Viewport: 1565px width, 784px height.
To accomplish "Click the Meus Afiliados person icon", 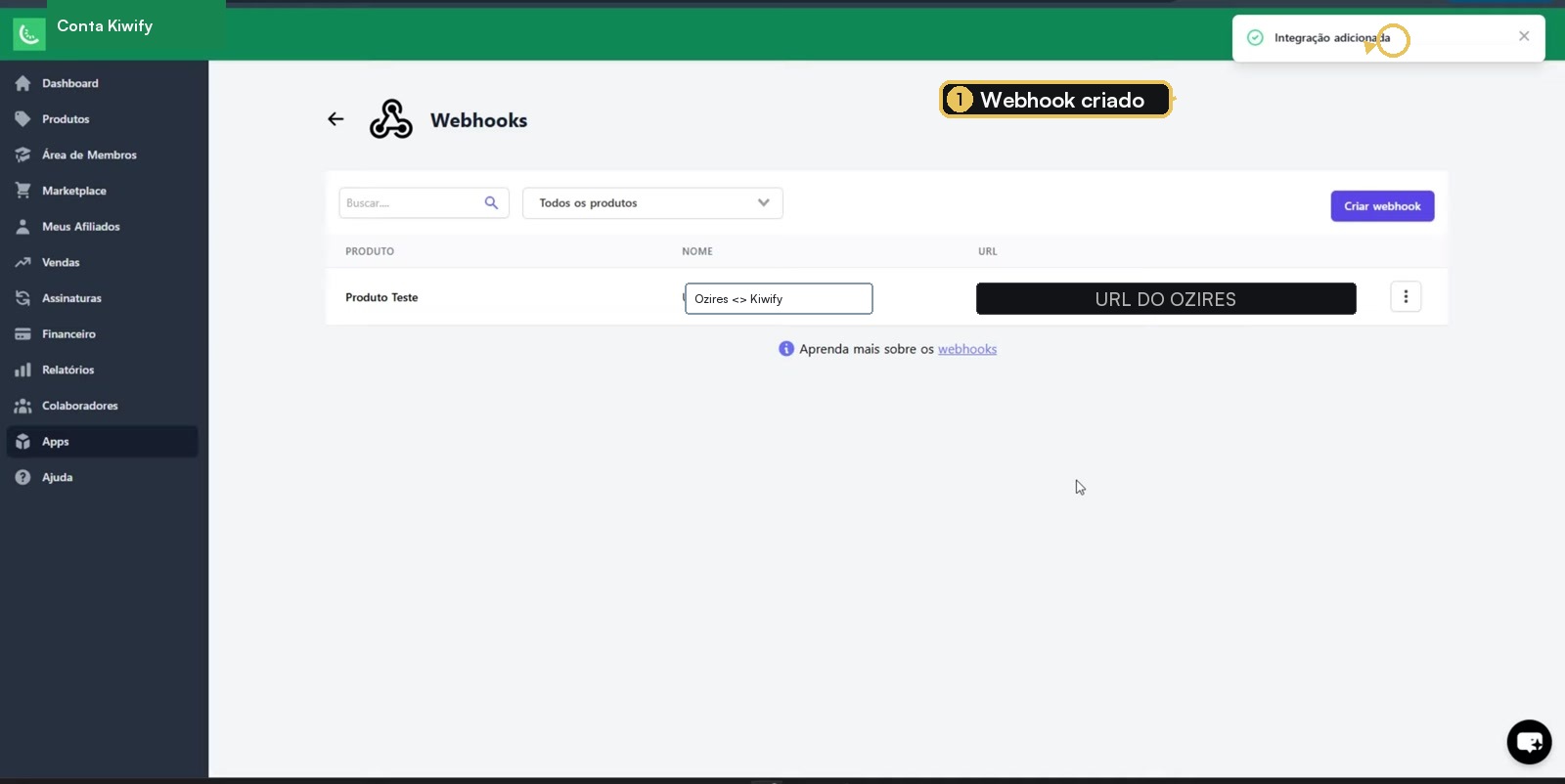I will click(22, 227).
